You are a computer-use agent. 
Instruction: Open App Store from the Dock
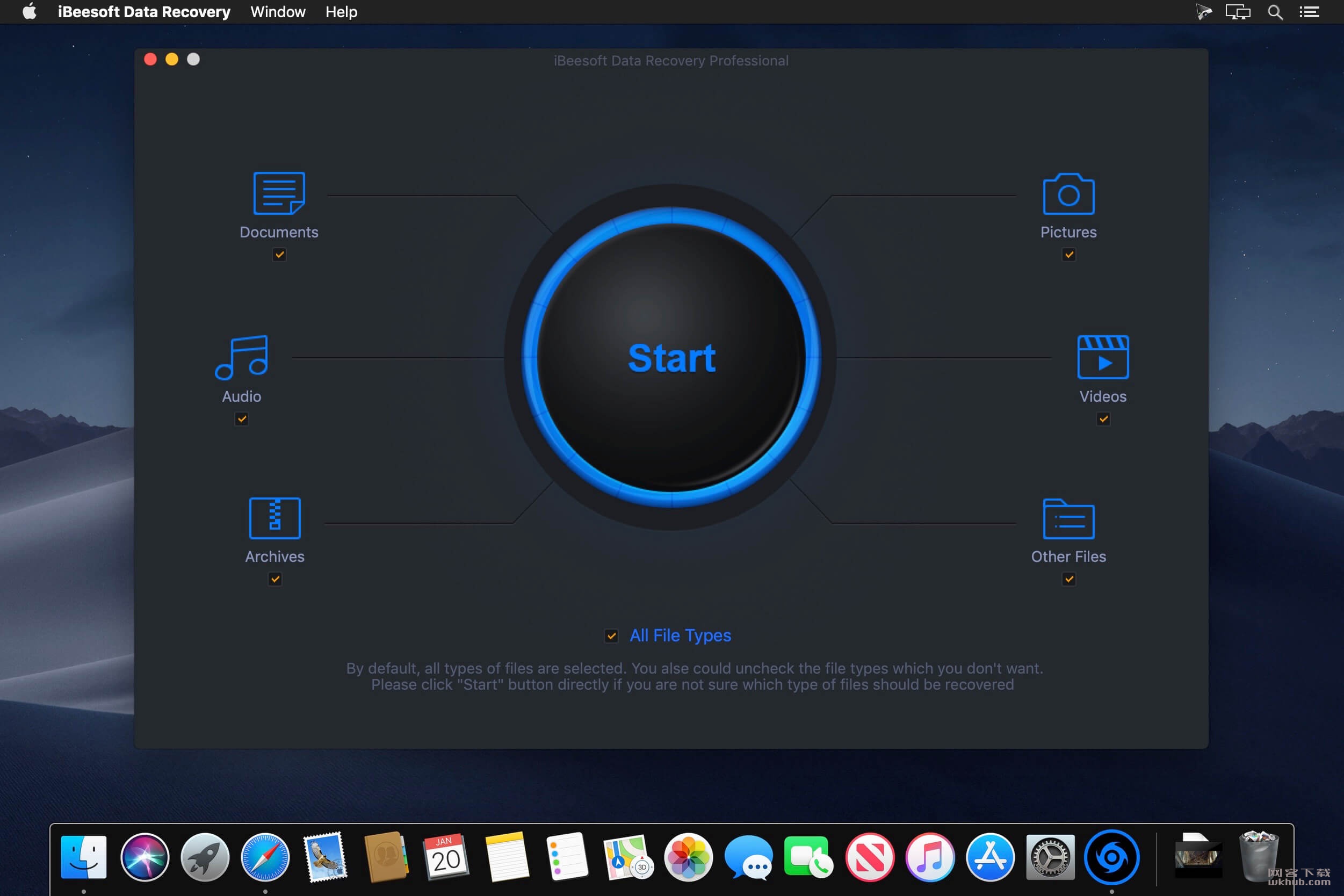coord(989,857)
